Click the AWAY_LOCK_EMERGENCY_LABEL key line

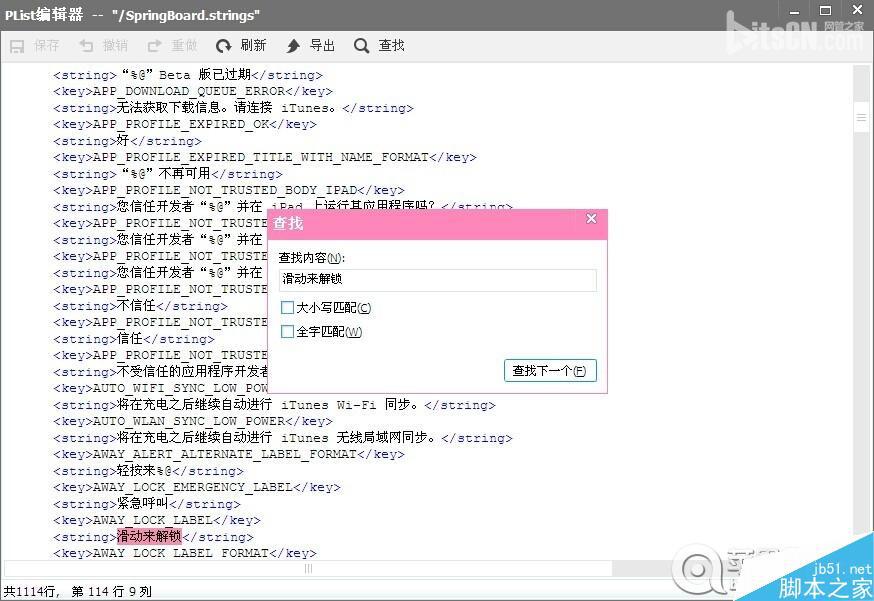pyautogui.click(x=197, y=487)
